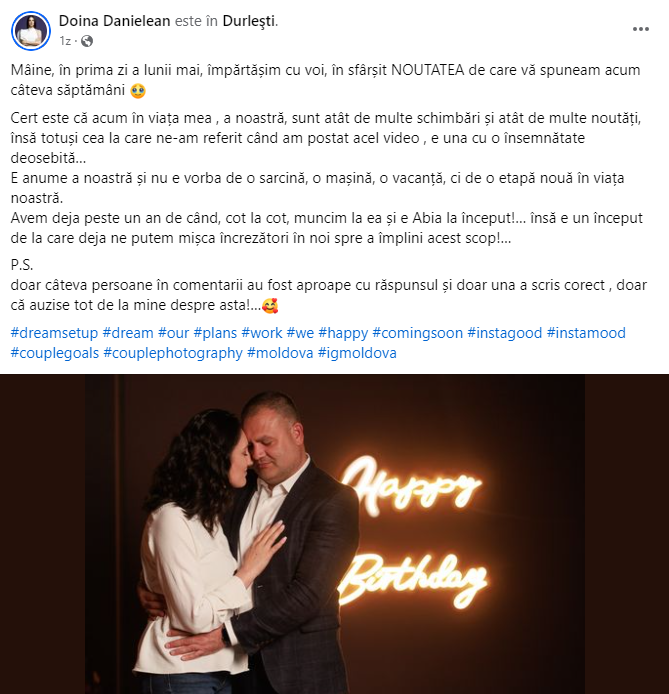
Task: Open the #plans hashtag
Action: (215, 333)
